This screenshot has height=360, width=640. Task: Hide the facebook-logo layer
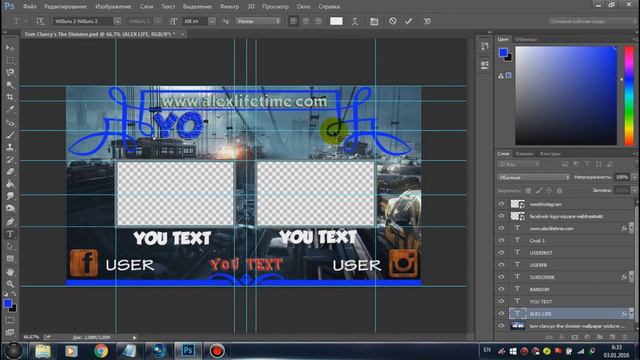coord(501,216)
